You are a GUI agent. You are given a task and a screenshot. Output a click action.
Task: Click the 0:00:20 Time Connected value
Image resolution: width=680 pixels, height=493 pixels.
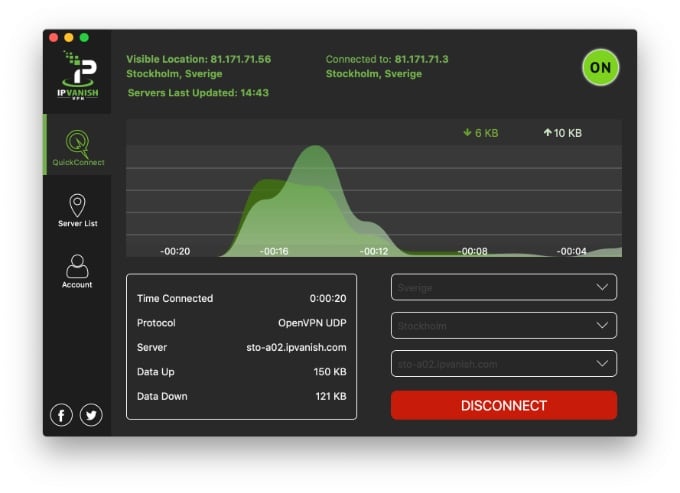pyautogui.click(x=328, y=298)
